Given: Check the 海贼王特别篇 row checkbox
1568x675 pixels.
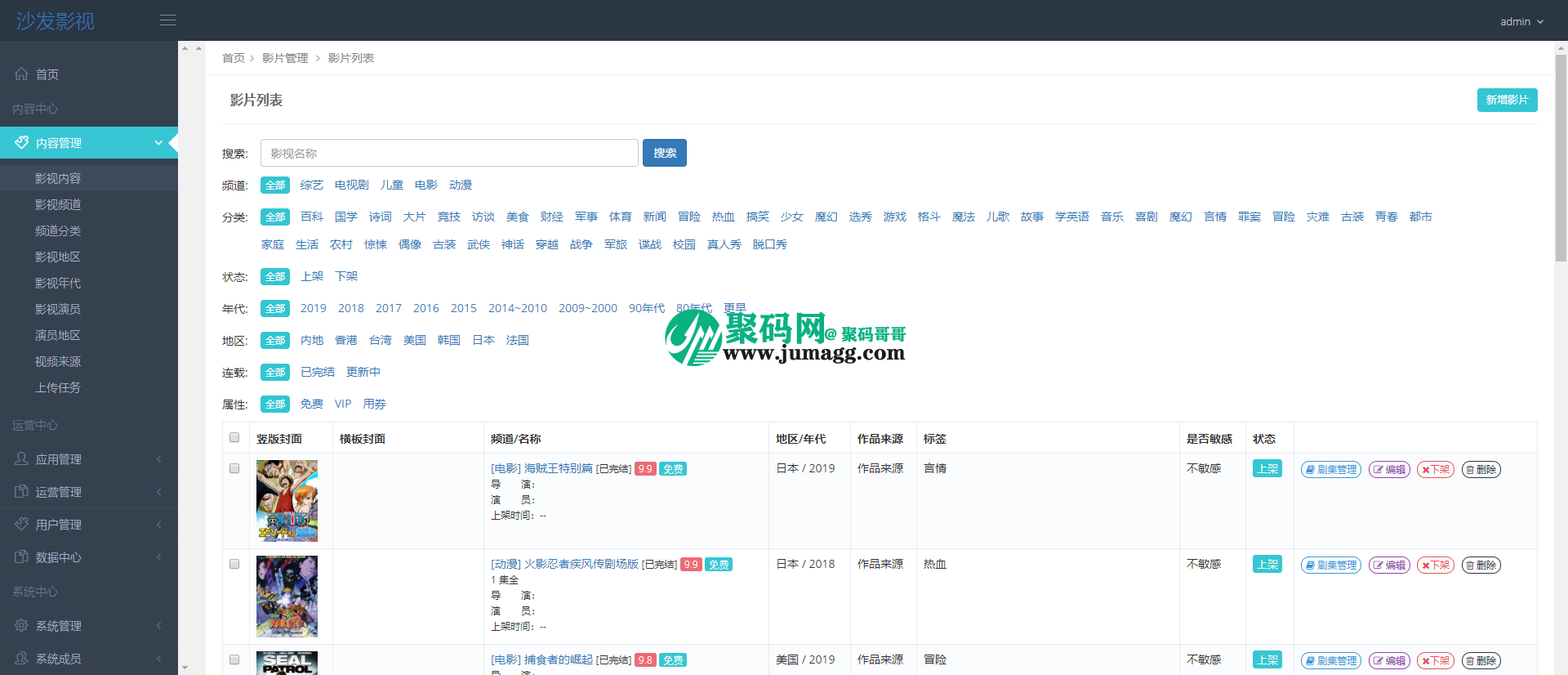Looking at the screenshot, I should 234,469.
